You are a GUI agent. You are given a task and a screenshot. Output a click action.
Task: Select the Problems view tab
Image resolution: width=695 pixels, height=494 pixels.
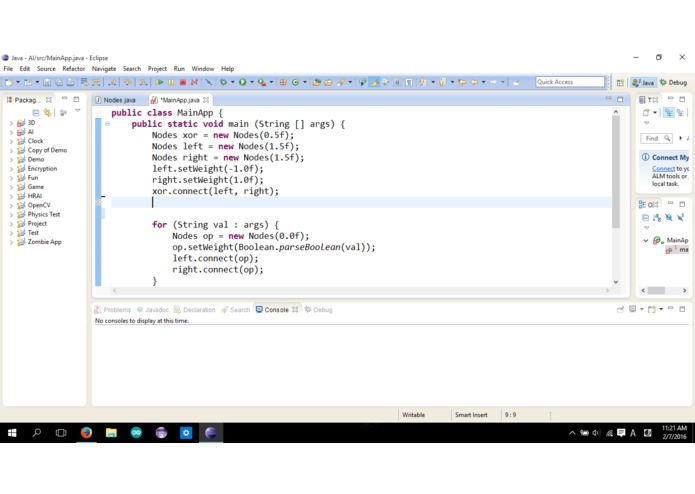(113, 310)
